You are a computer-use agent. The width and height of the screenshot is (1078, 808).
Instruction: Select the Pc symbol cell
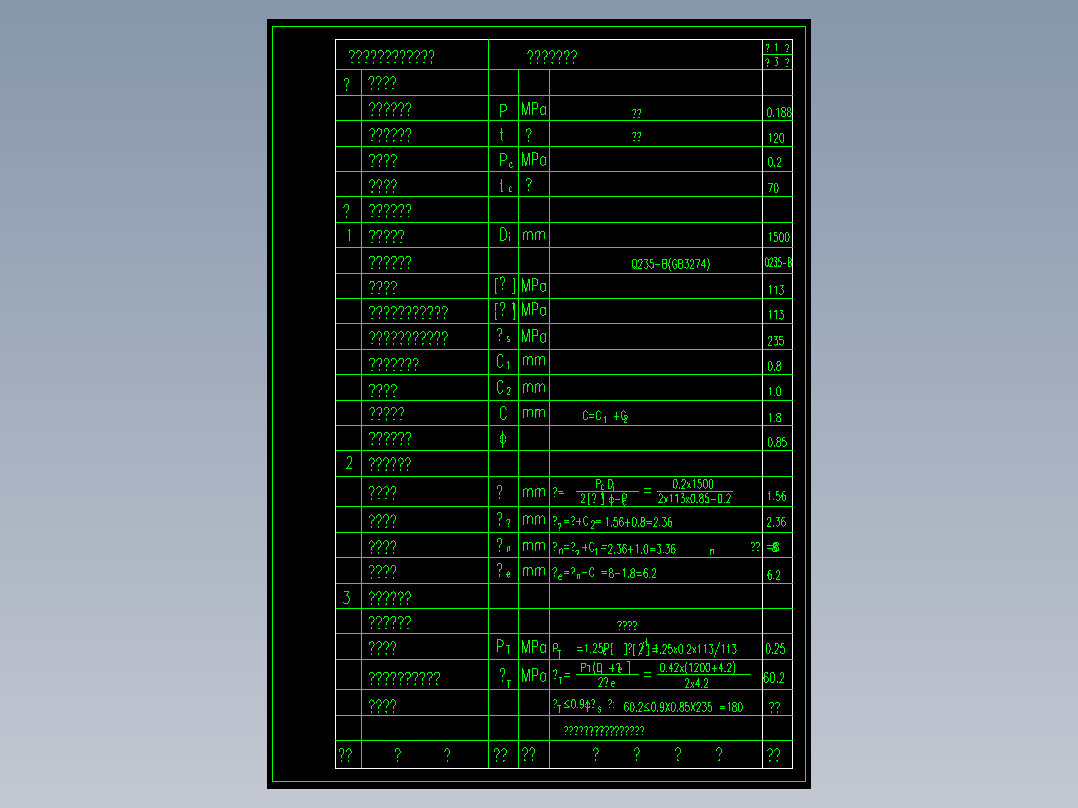[x=505, y=160]
